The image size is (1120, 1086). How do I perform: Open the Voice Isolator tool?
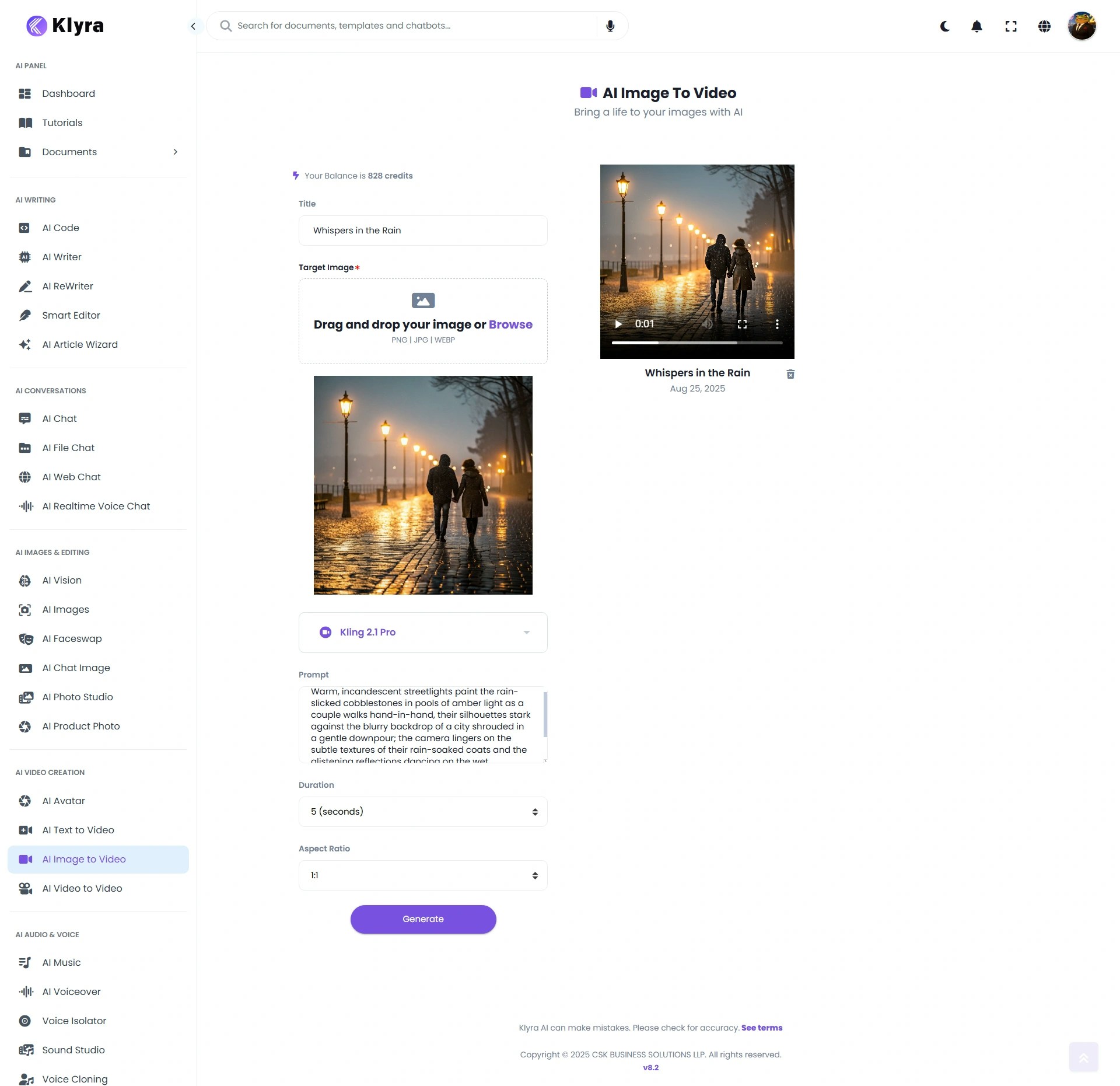[73, 1021]
